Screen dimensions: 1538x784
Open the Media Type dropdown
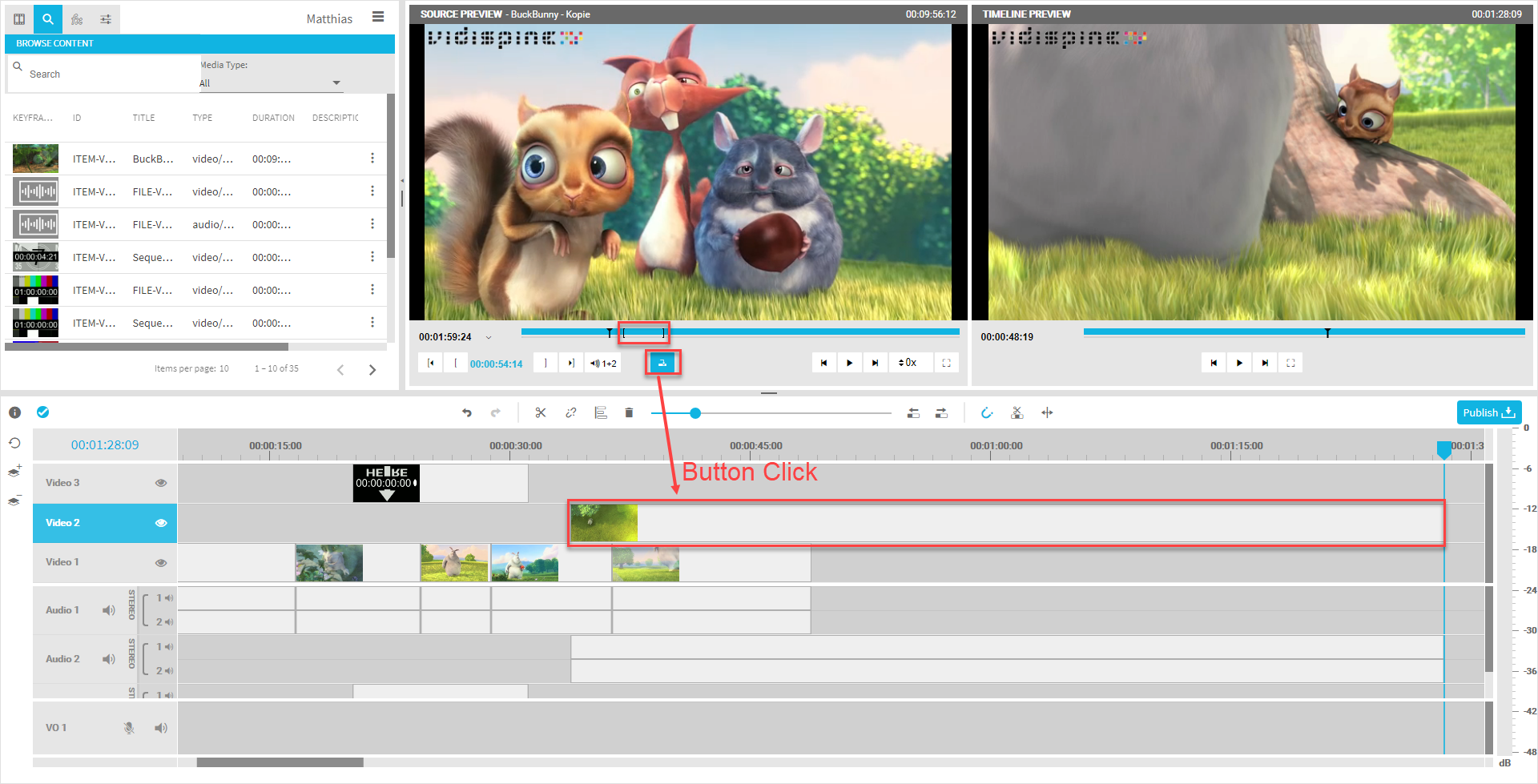click(x=270, y=83)
